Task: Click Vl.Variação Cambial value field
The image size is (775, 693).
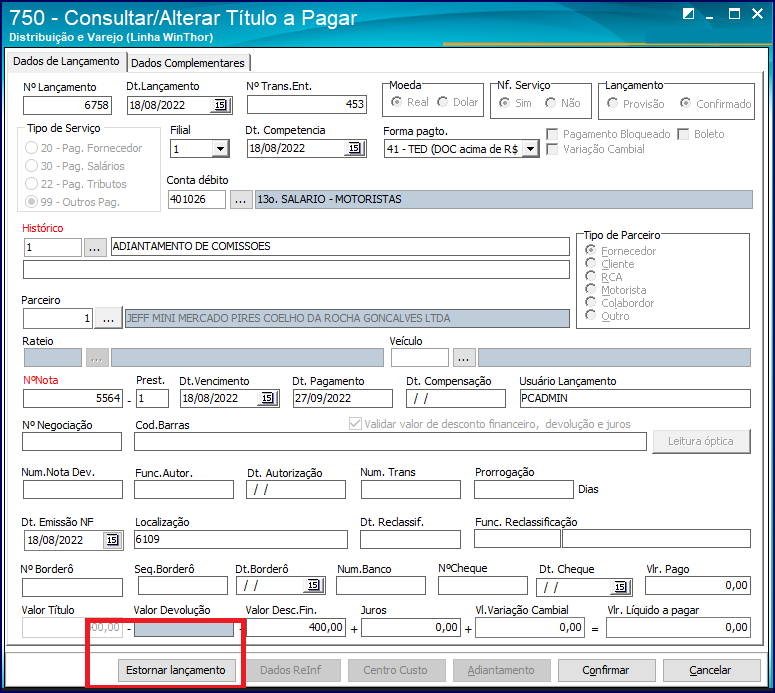Action: click(530, 628)
